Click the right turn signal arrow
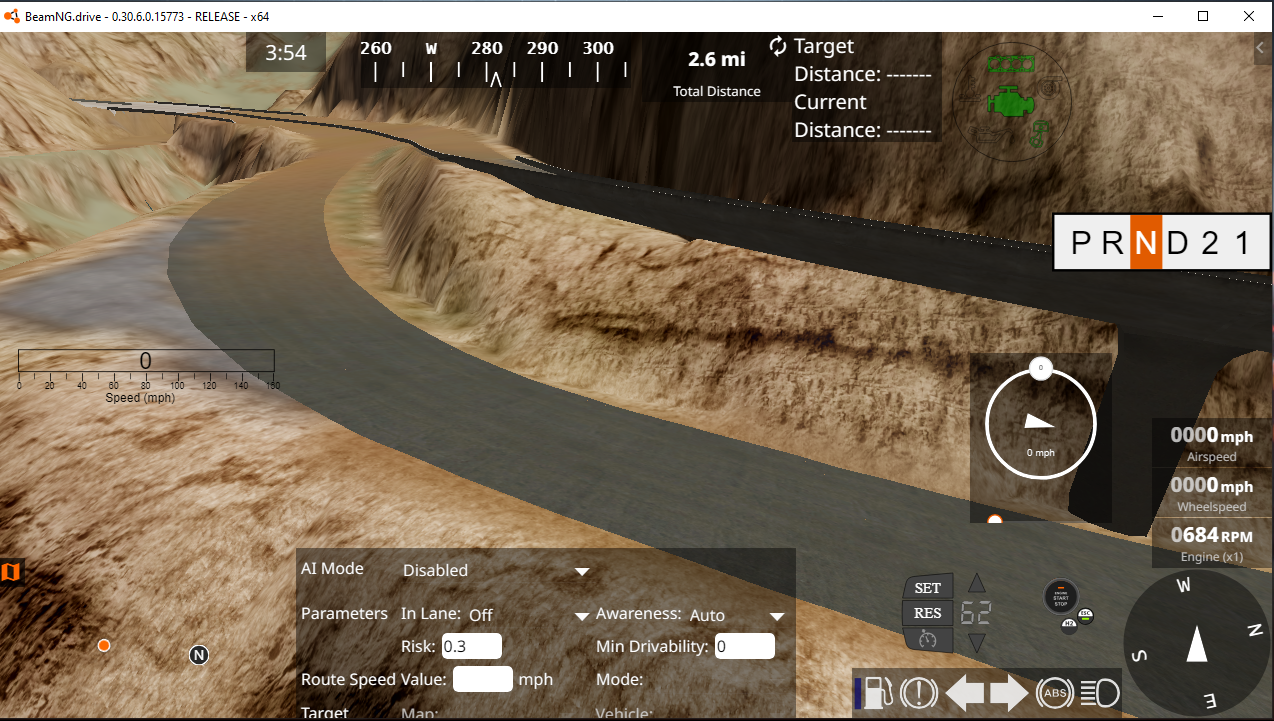Screen dimensions: 1274x721 click(x=1009, y=692)
